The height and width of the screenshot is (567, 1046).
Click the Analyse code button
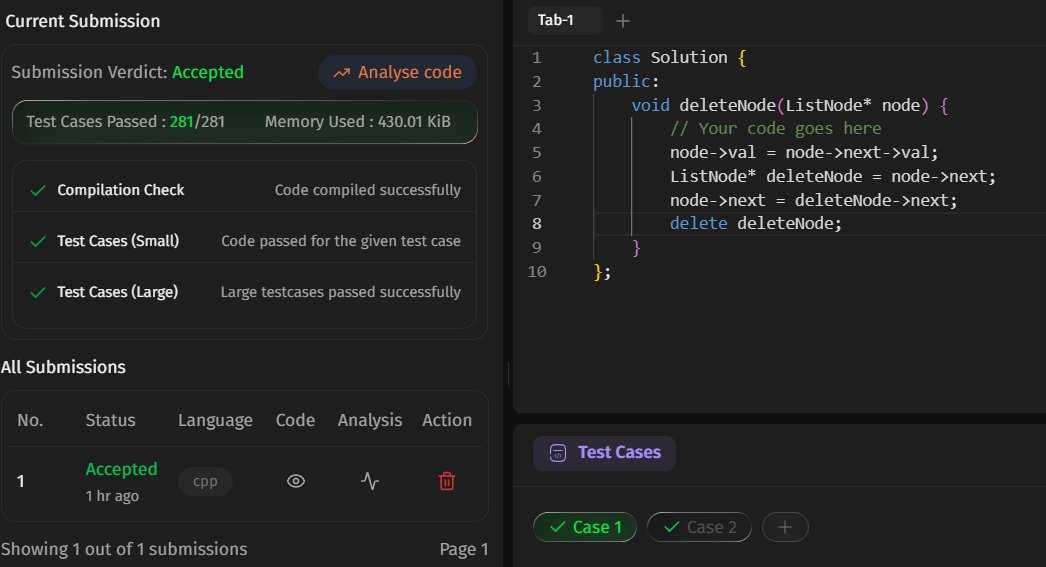click(x=397, y=72)
